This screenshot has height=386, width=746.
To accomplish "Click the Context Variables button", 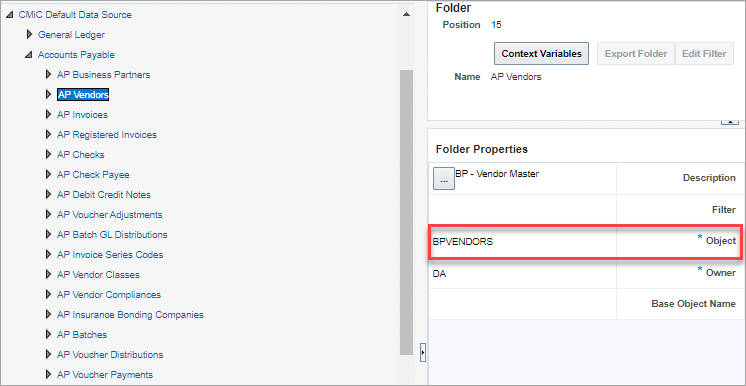I will pyautogui.click(x=541, y=54).
